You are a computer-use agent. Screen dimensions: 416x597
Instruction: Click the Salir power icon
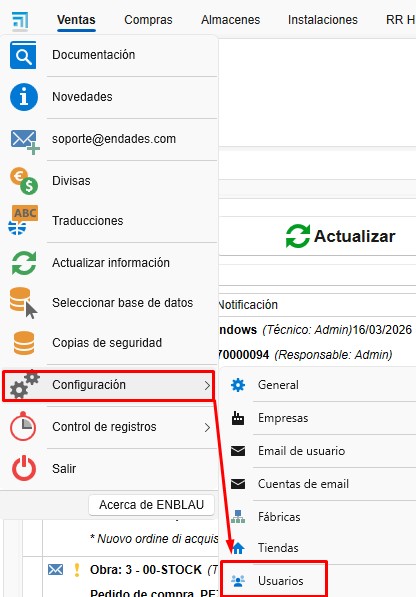pos(24,468)
